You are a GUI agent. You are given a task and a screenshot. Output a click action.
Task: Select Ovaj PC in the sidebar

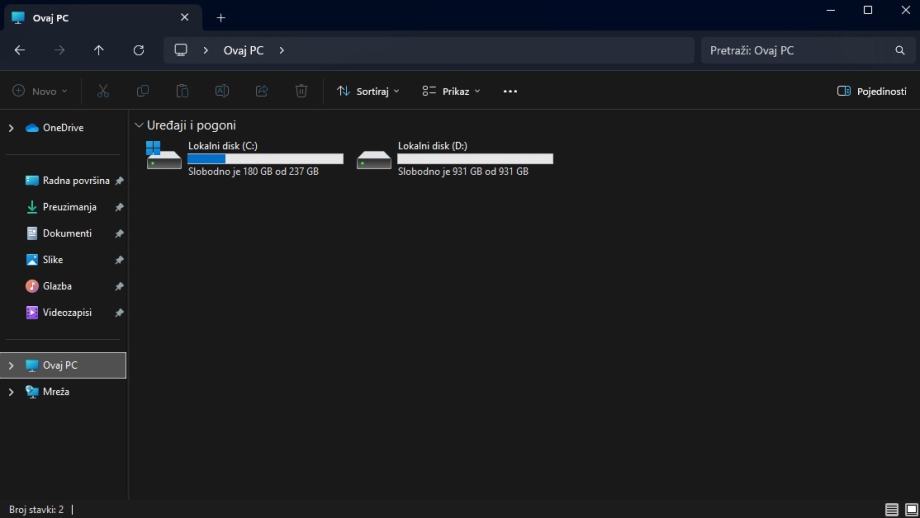pos(63,365)
